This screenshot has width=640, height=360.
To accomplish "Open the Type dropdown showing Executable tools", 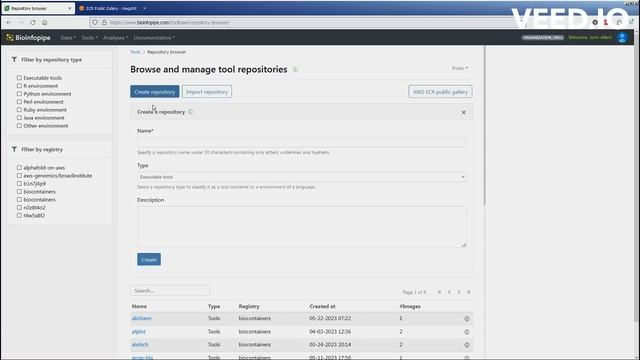I will 302,177.
